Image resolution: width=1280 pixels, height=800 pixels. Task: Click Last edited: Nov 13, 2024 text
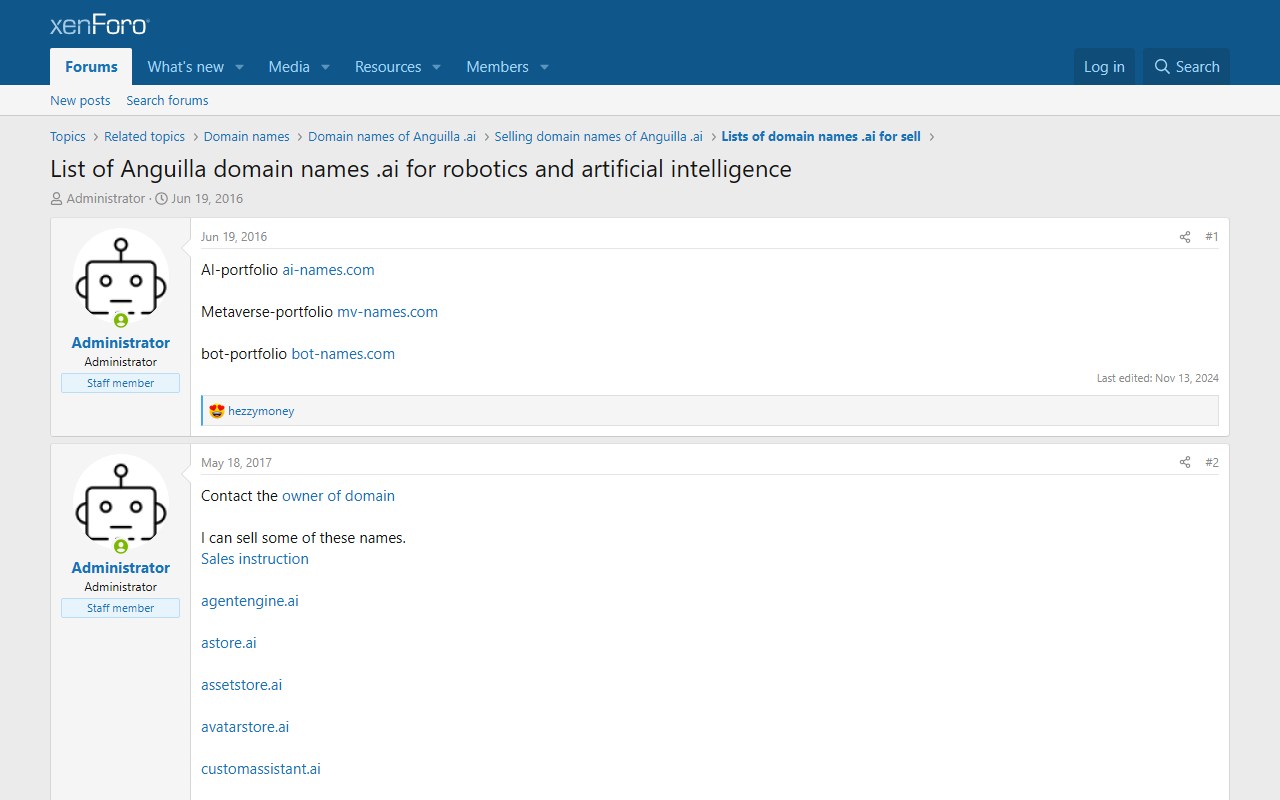click(x=1158, y=378)
